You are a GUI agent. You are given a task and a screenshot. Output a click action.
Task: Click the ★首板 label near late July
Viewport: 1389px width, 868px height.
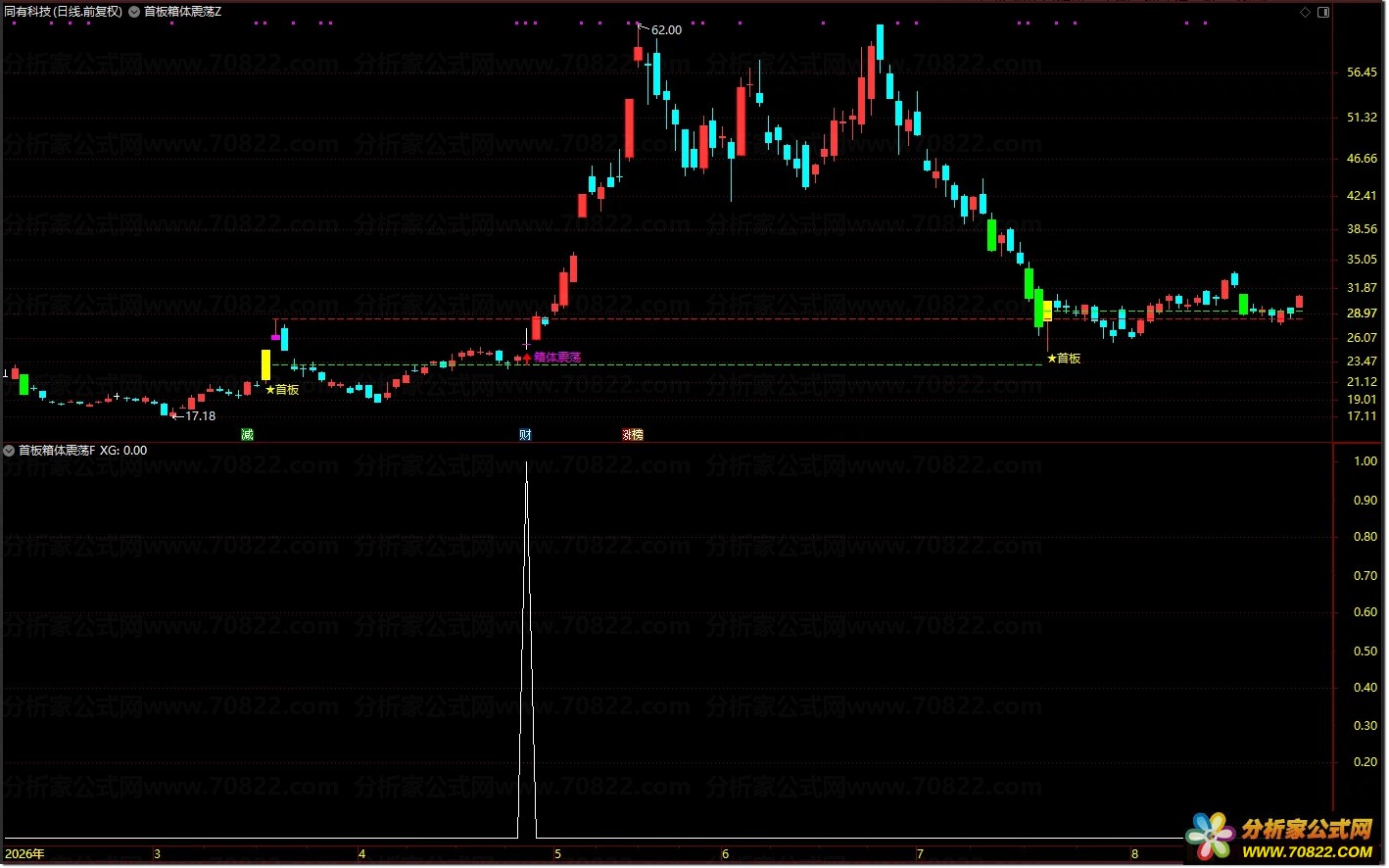click(x=1064, y=359)
